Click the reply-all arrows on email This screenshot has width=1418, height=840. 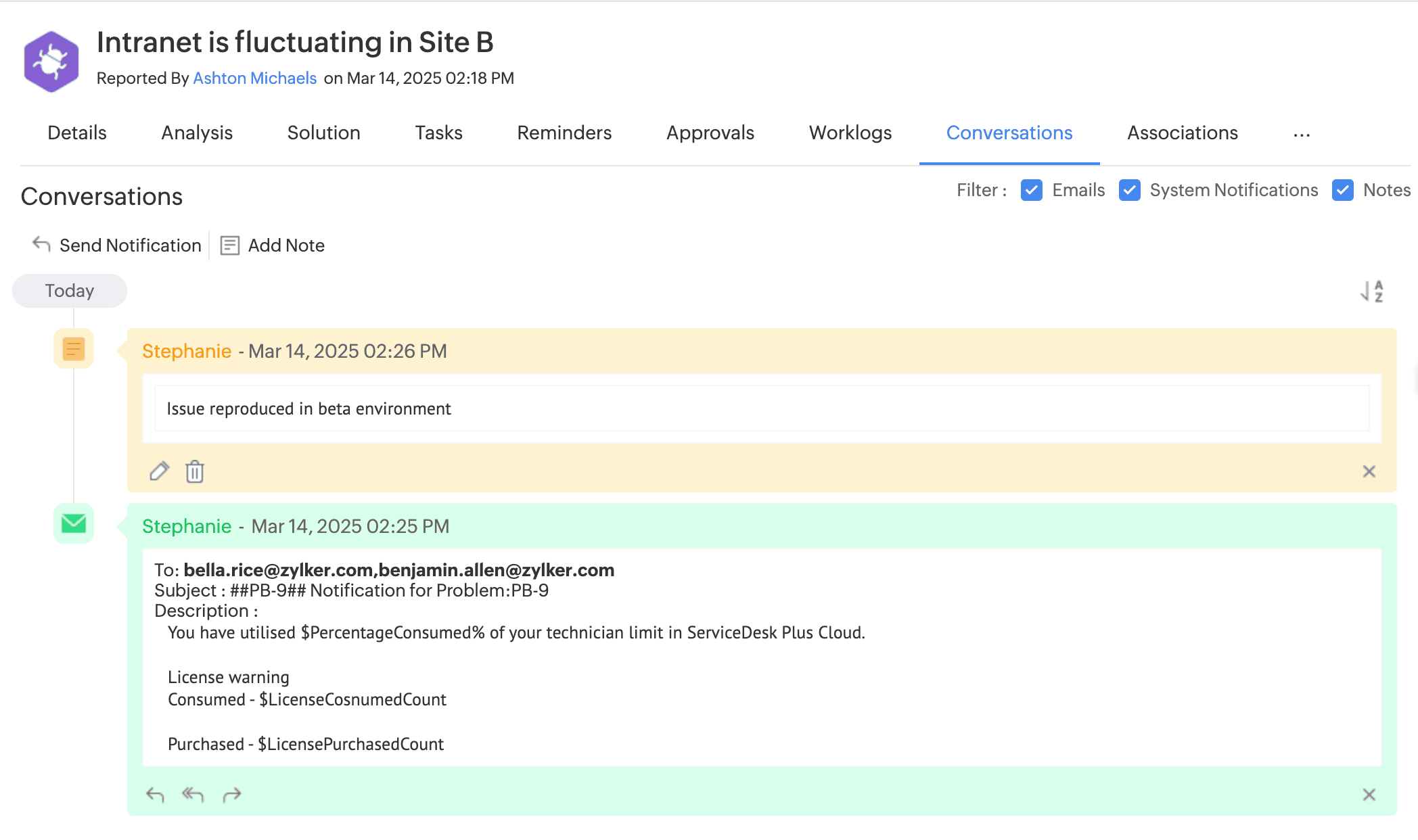[193, 794]
